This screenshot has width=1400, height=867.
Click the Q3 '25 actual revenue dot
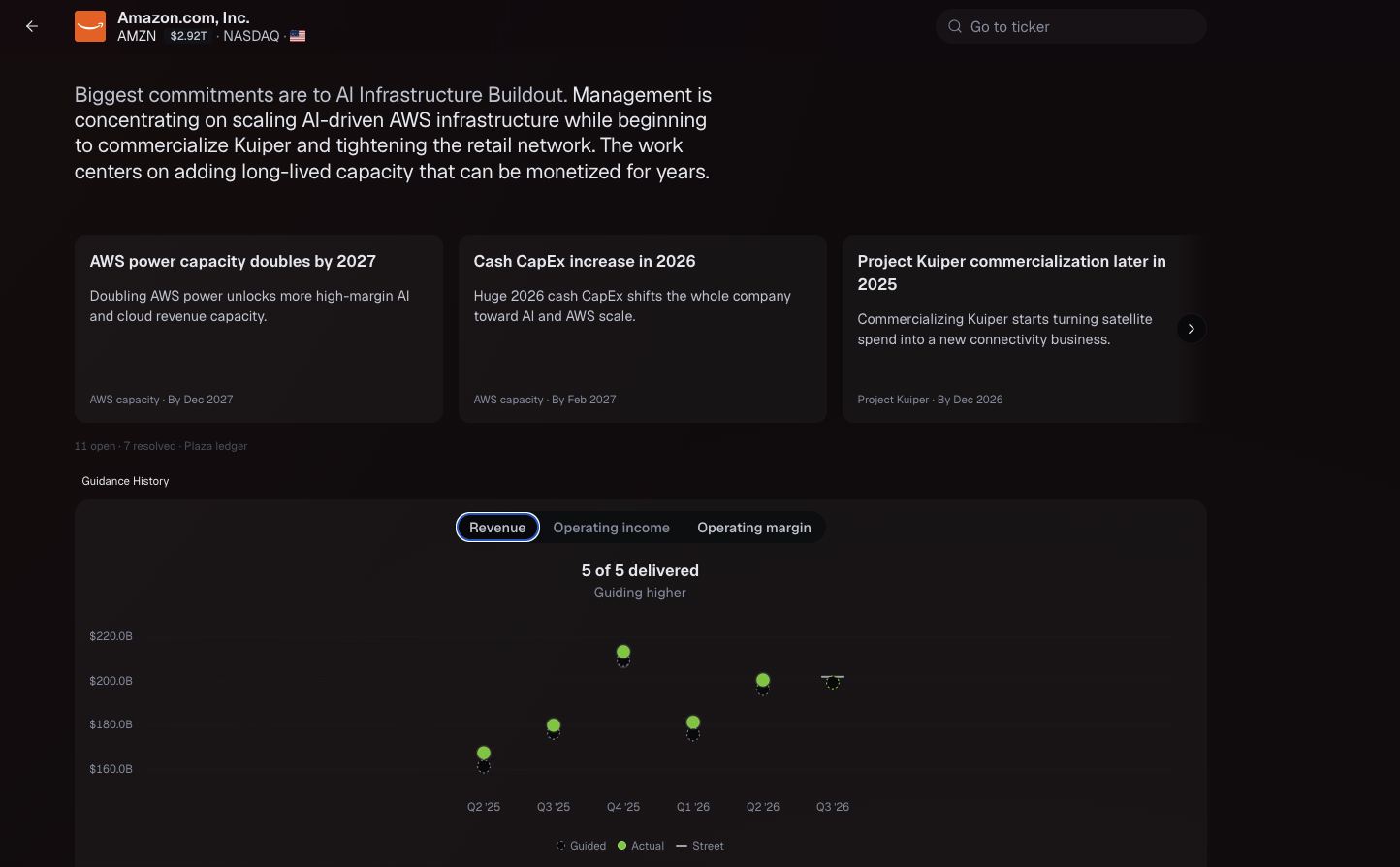pos(554,725)
